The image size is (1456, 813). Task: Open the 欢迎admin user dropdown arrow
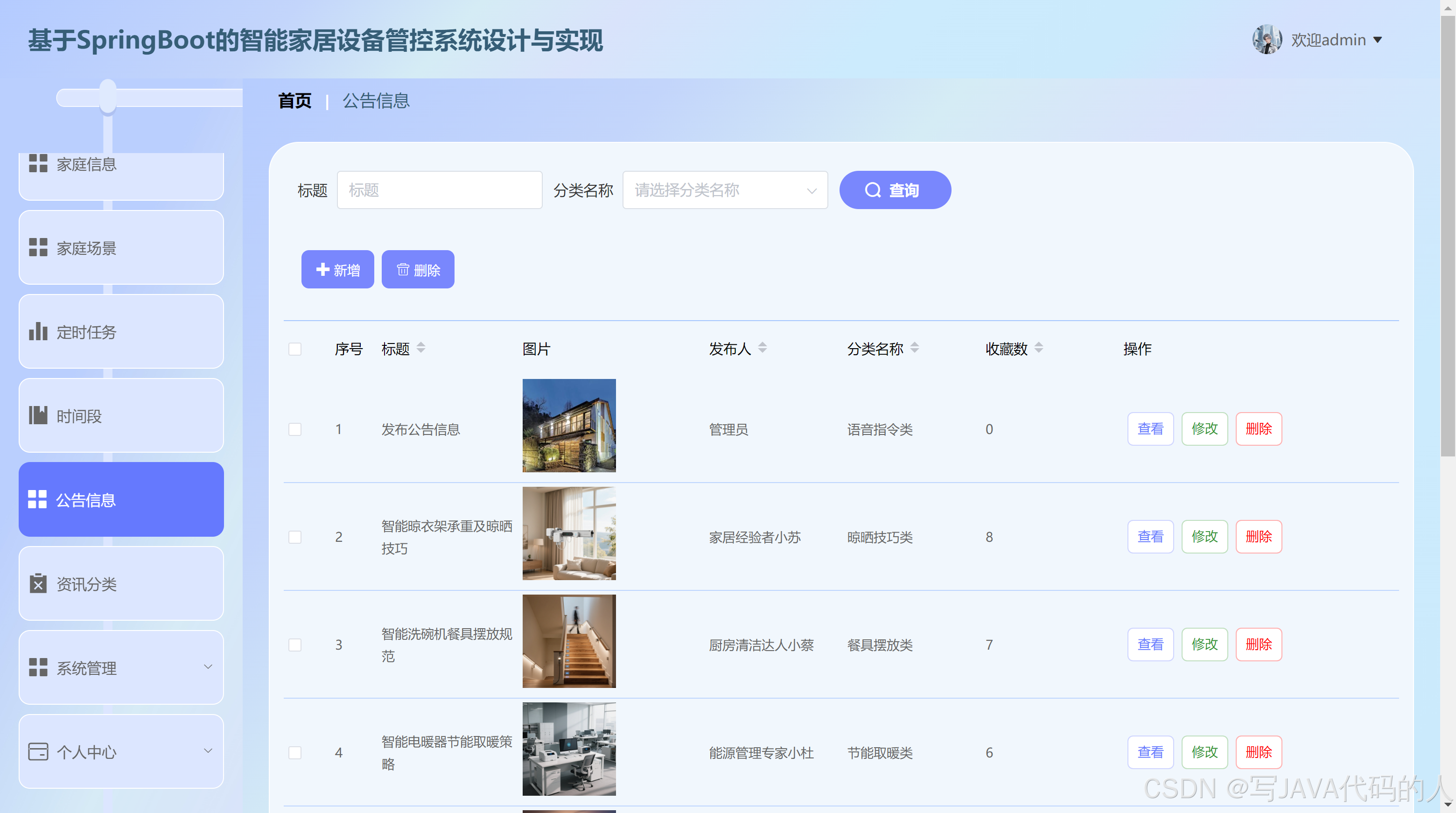pos(1378,40)
